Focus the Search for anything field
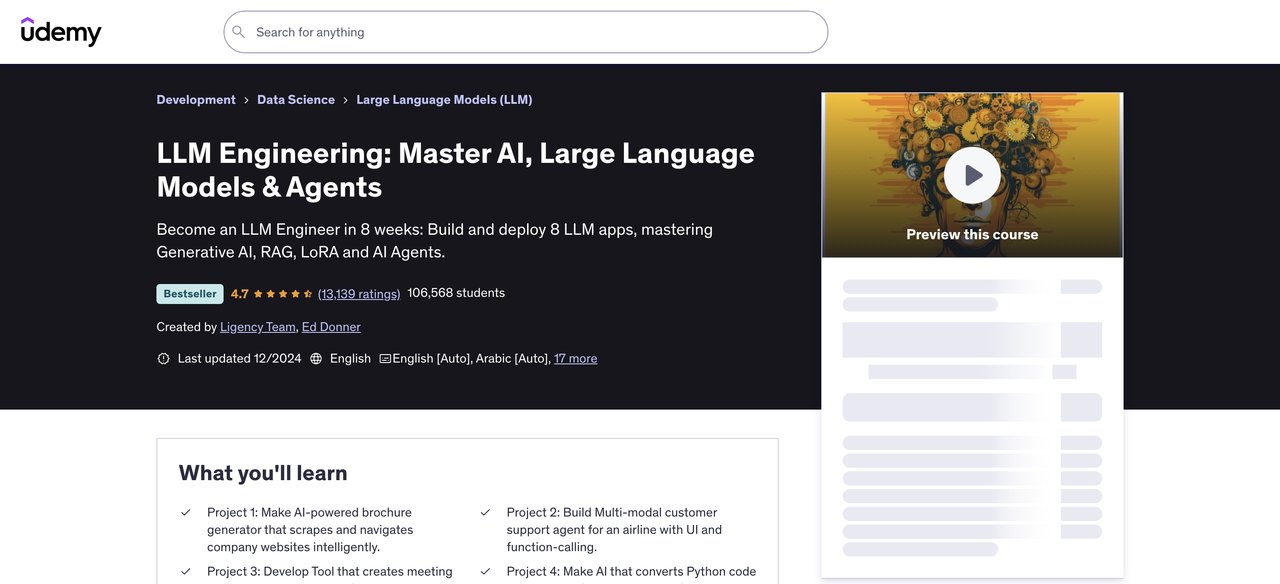 pos(526,32)
